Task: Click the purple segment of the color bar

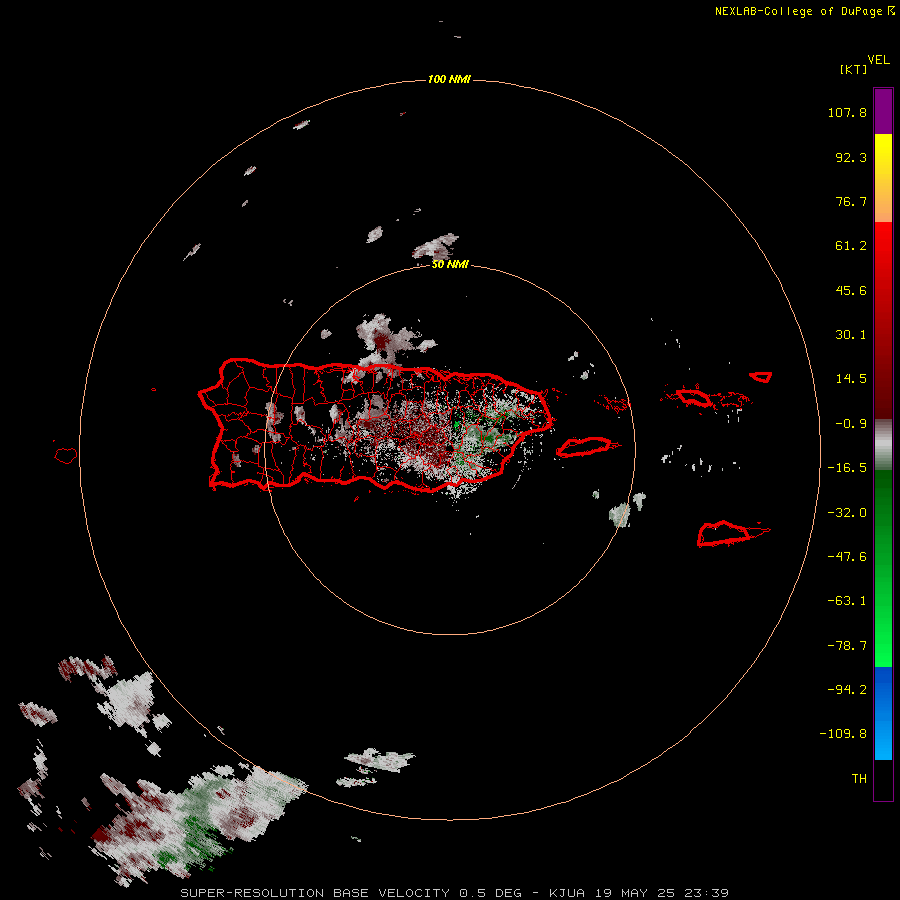Action: coord(883,111)
